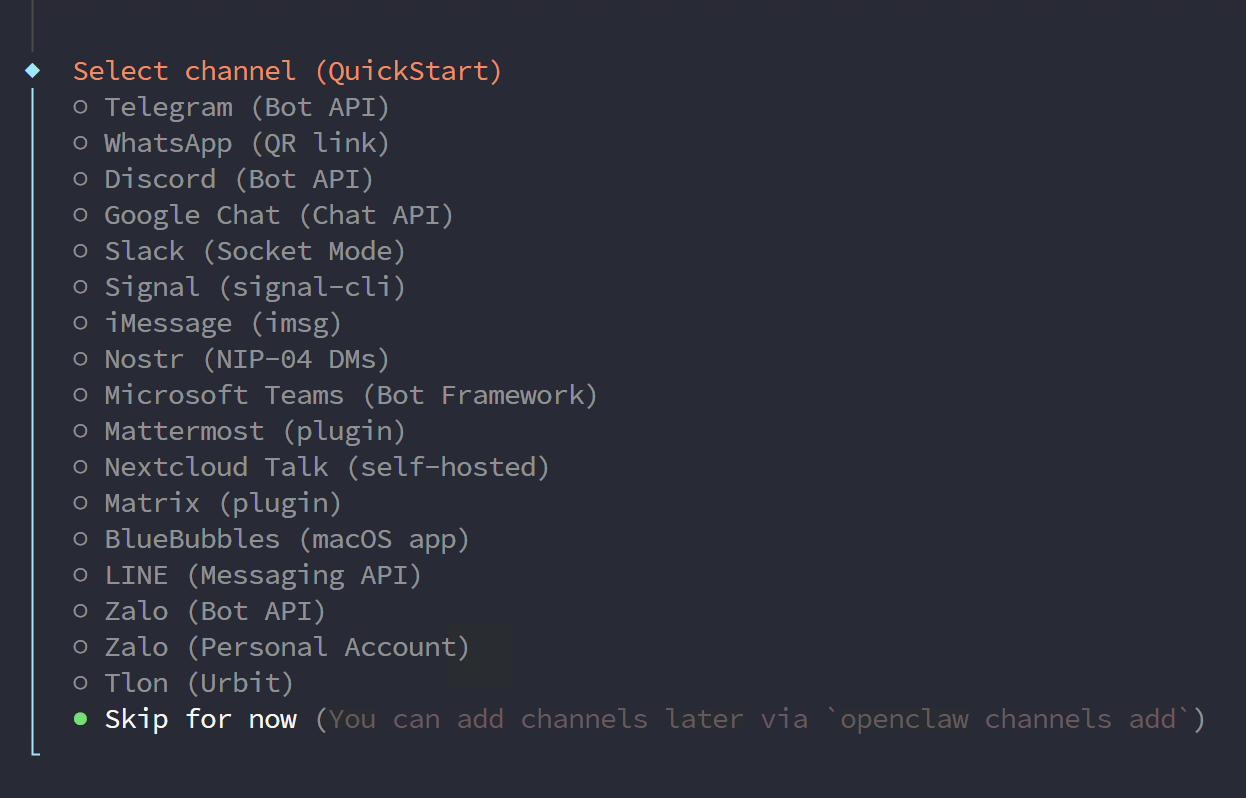The image size is (1246, 798).
Task: Select BlueBubbles (macOS app)
Action: click(286, 538)
